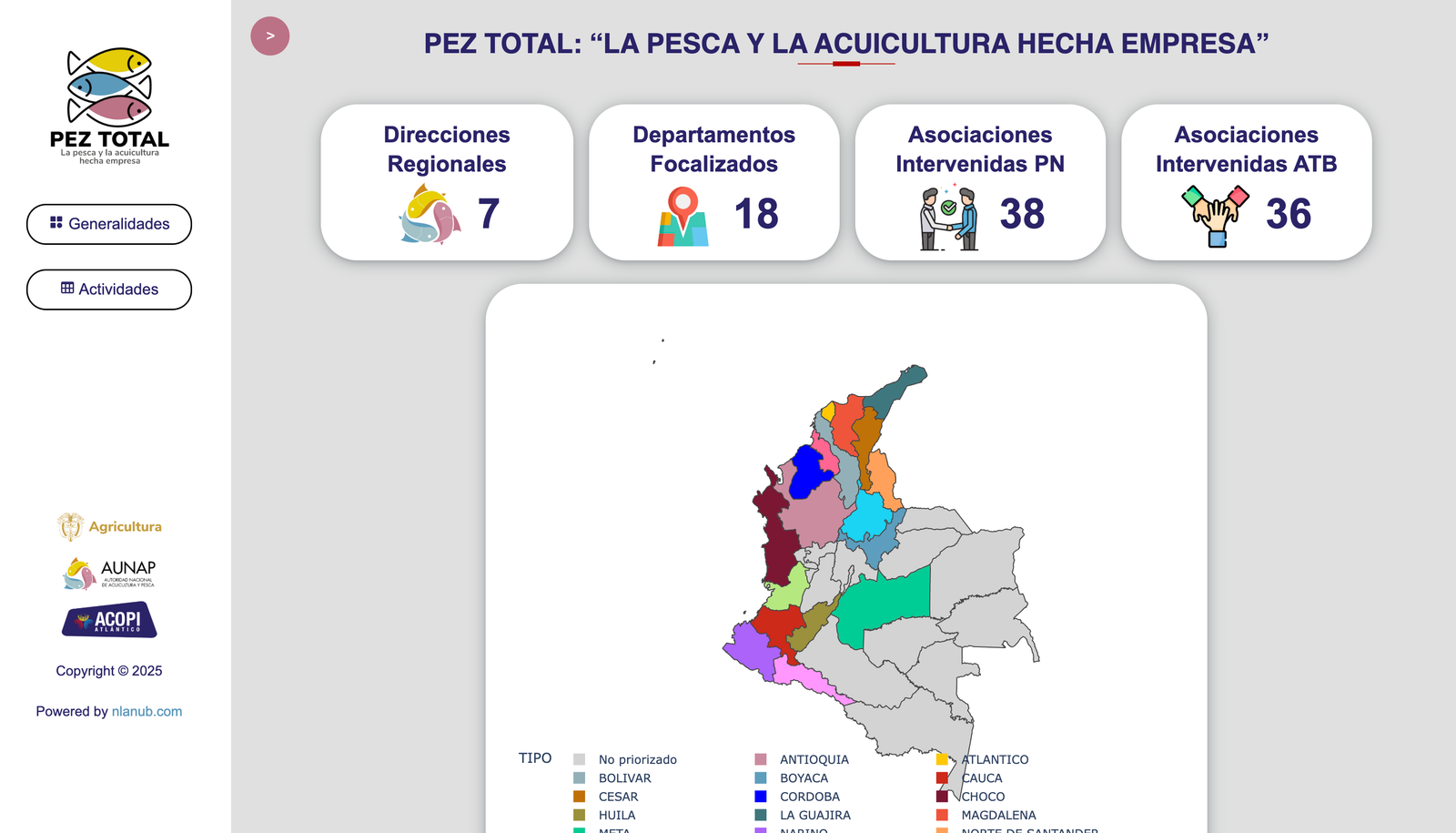Toggle the CESAR legend swatch

click(x=579, y=797)
